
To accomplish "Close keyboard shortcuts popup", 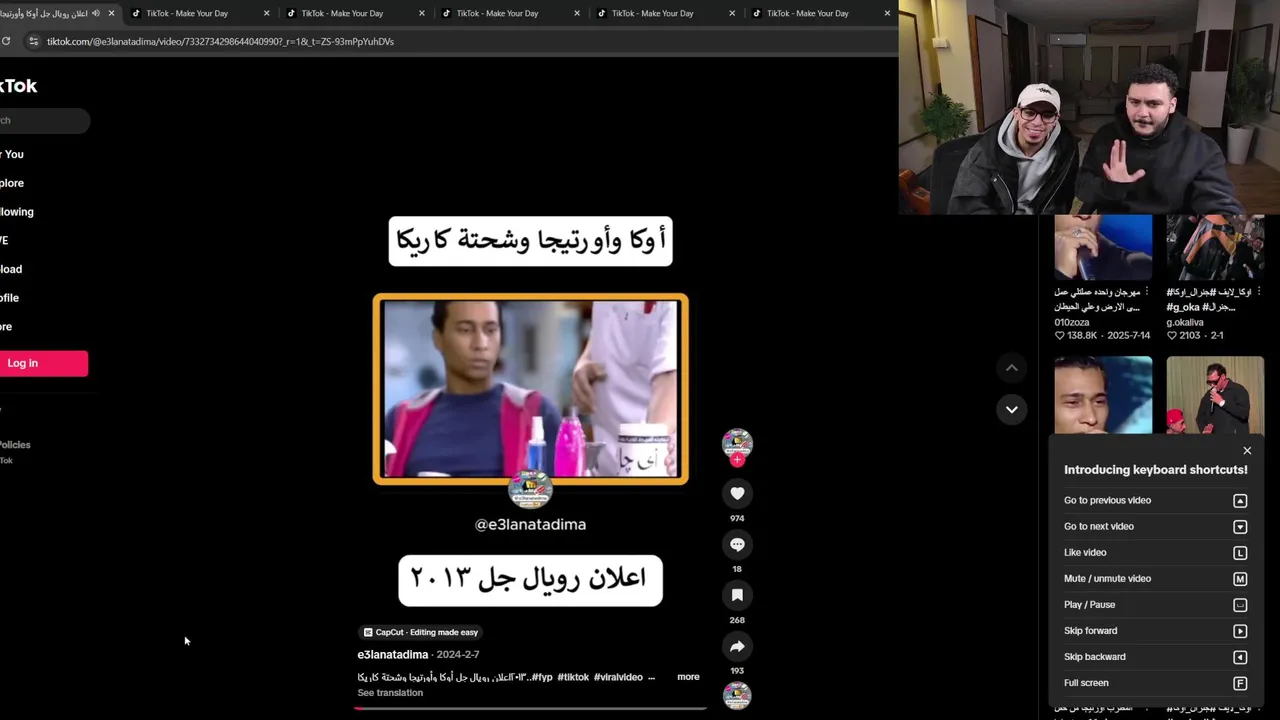I will [1247, 451].
